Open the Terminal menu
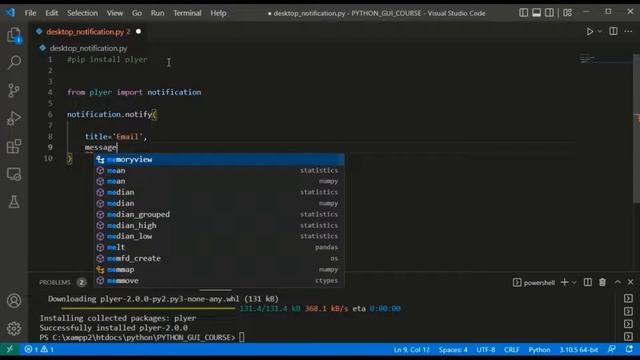The height and width of the screenshot is (360, 640). click(x=187, y=13)
